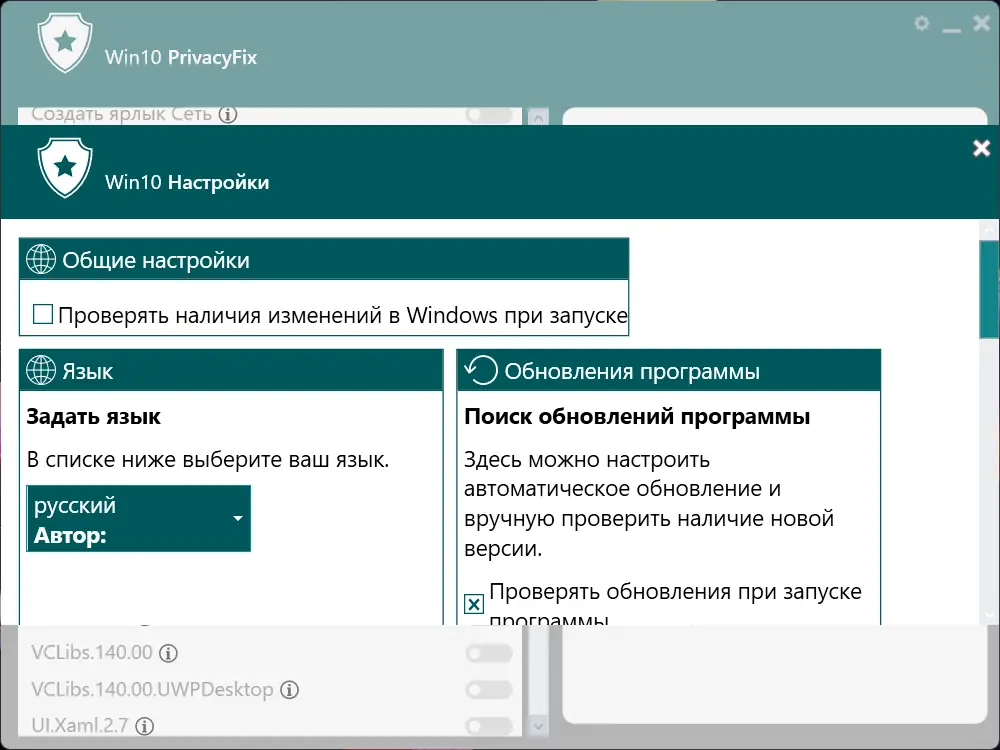
Task: Click the down chevron on the left scrollbar
Action: click(537, 727)
